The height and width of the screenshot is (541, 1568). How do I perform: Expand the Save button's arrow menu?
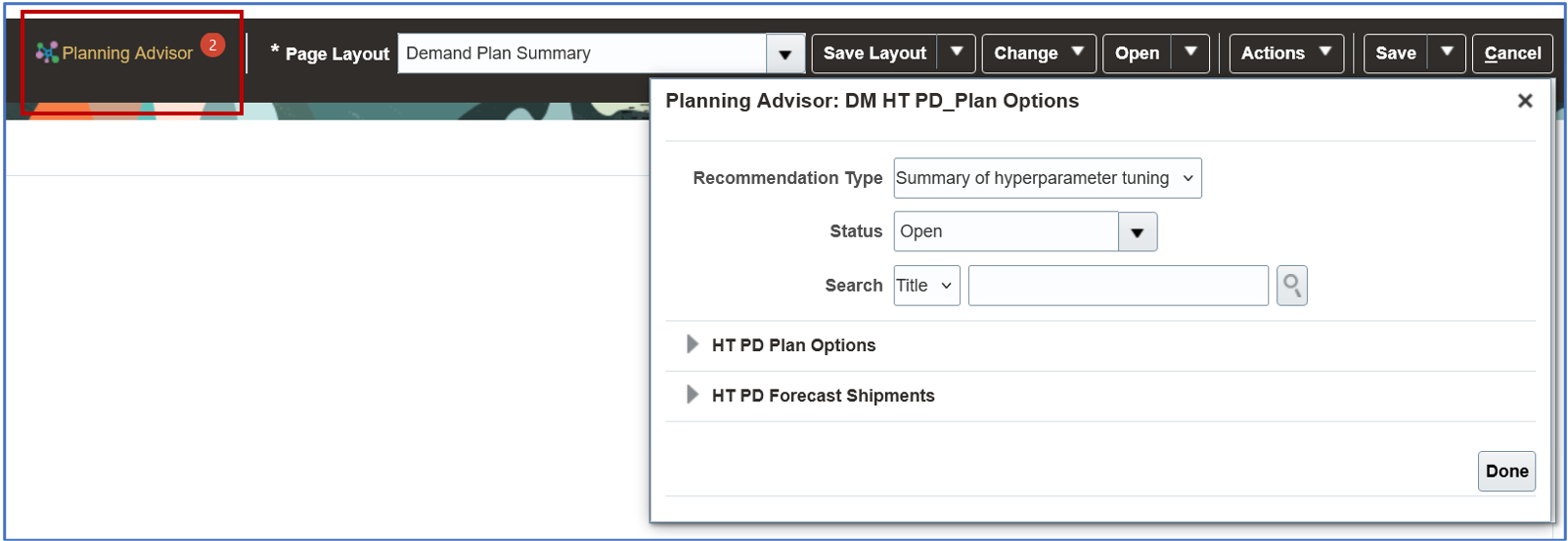pos(1447,53)
